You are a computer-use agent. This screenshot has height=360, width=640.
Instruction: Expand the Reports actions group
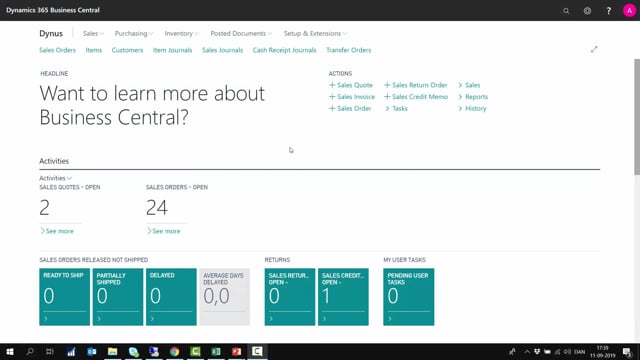(x=473, y=97)
